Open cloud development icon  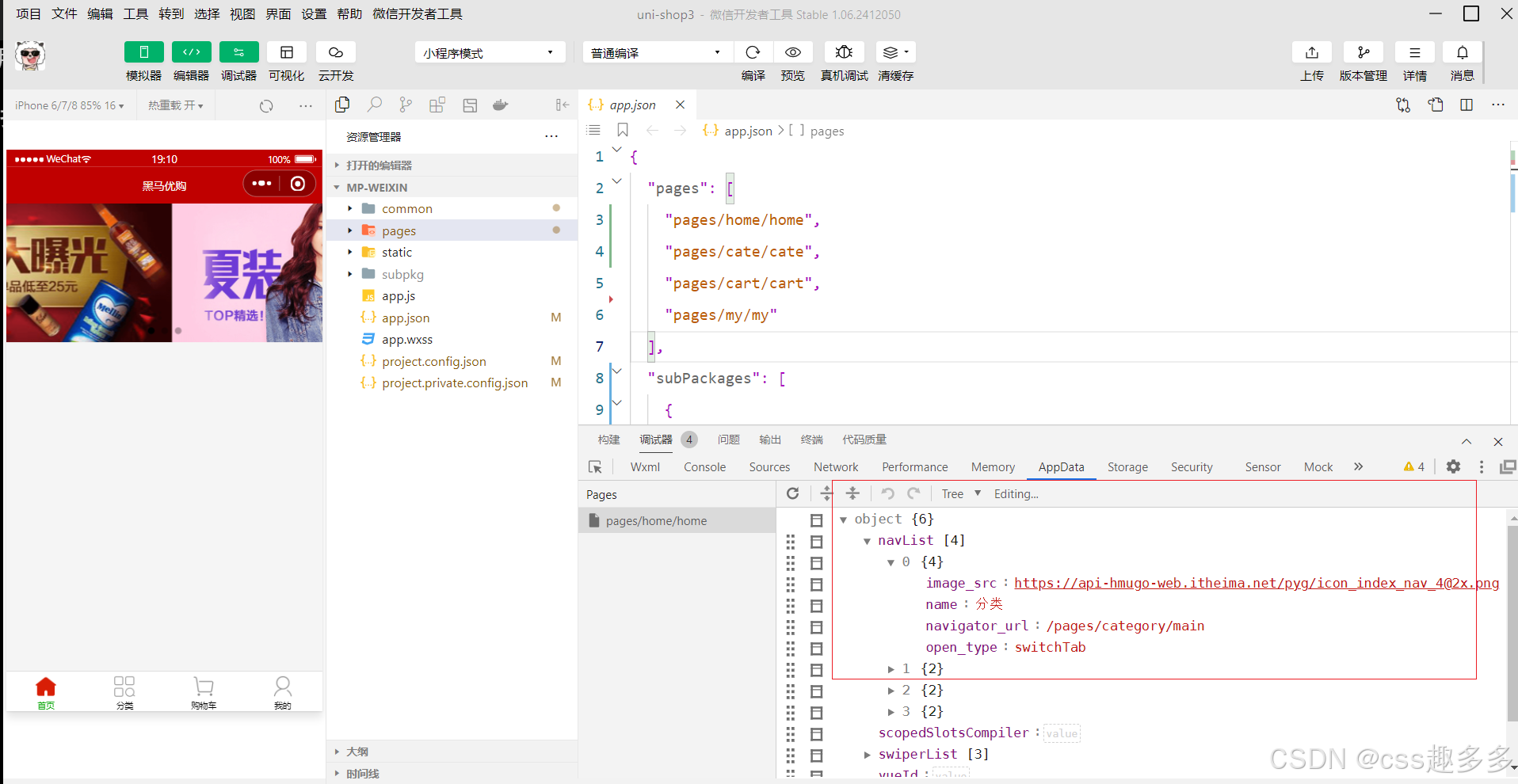point(336,52)
